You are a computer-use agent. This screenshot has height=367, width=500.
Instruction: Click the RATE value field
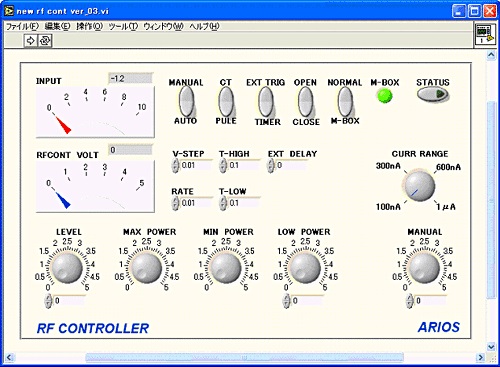click(196, 203)
